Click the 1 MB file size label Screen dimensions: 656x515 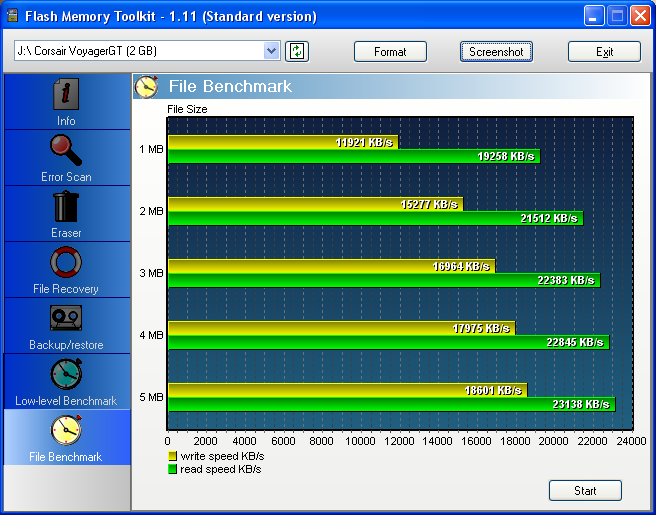(x=151, y=149)
